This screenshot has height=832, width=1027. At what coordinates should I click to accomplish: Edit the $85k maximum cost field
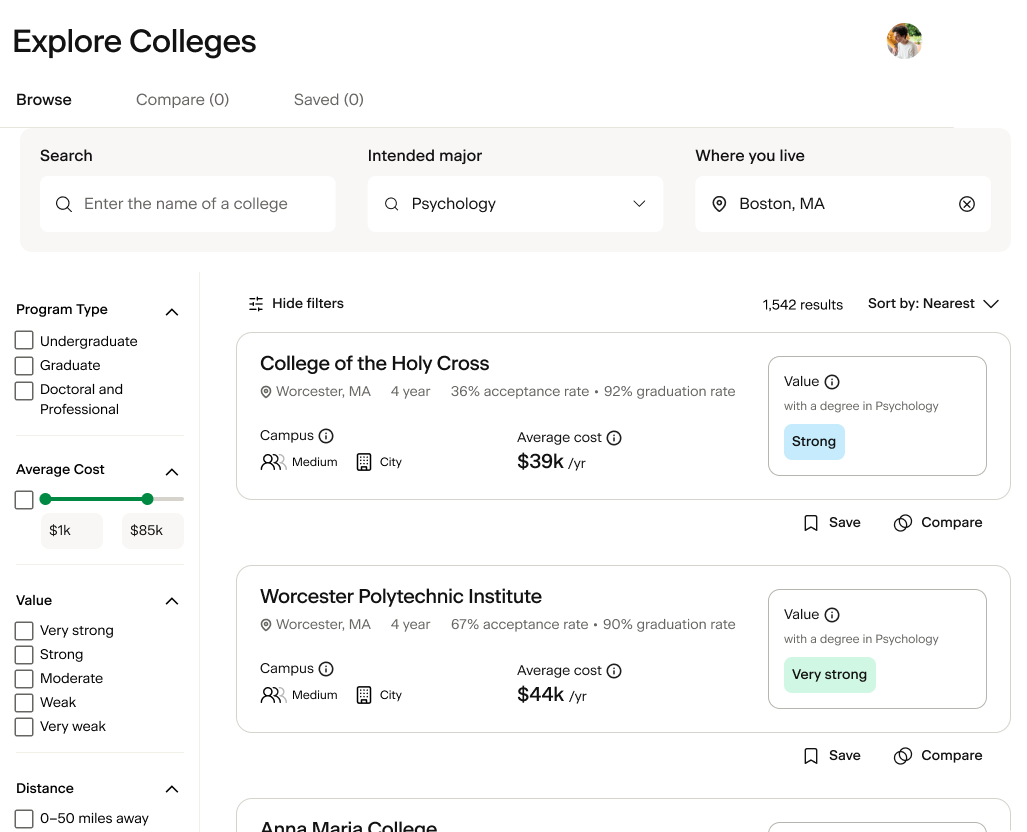coord(153,531)
